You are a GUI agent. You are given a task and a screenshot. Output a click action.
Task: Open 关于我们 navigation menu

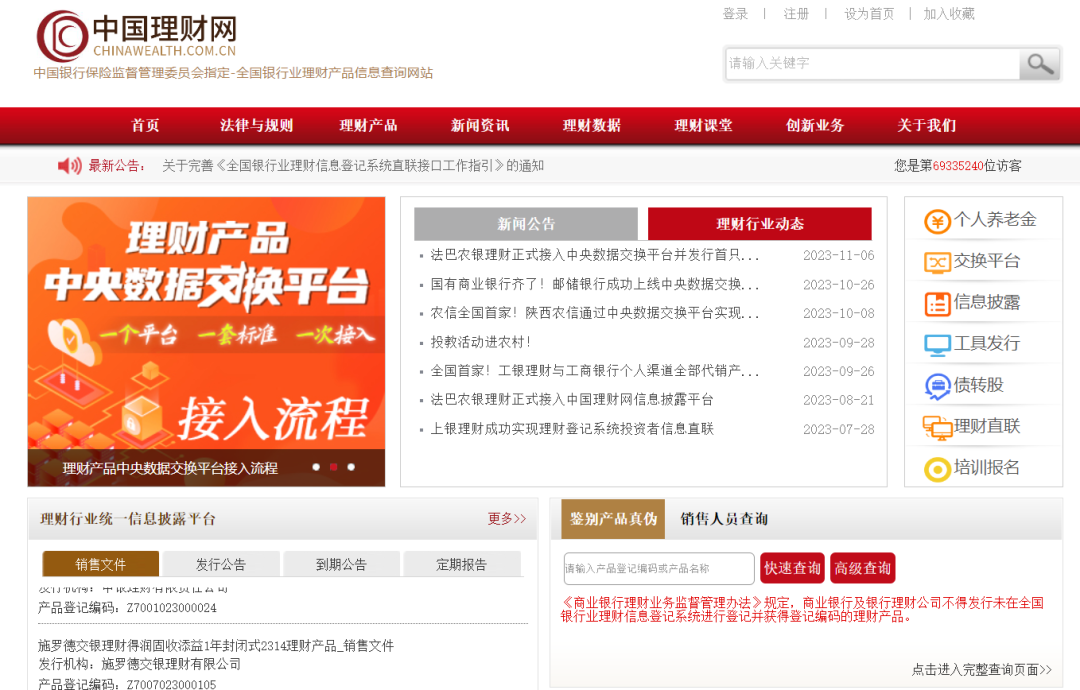(926, 125)
